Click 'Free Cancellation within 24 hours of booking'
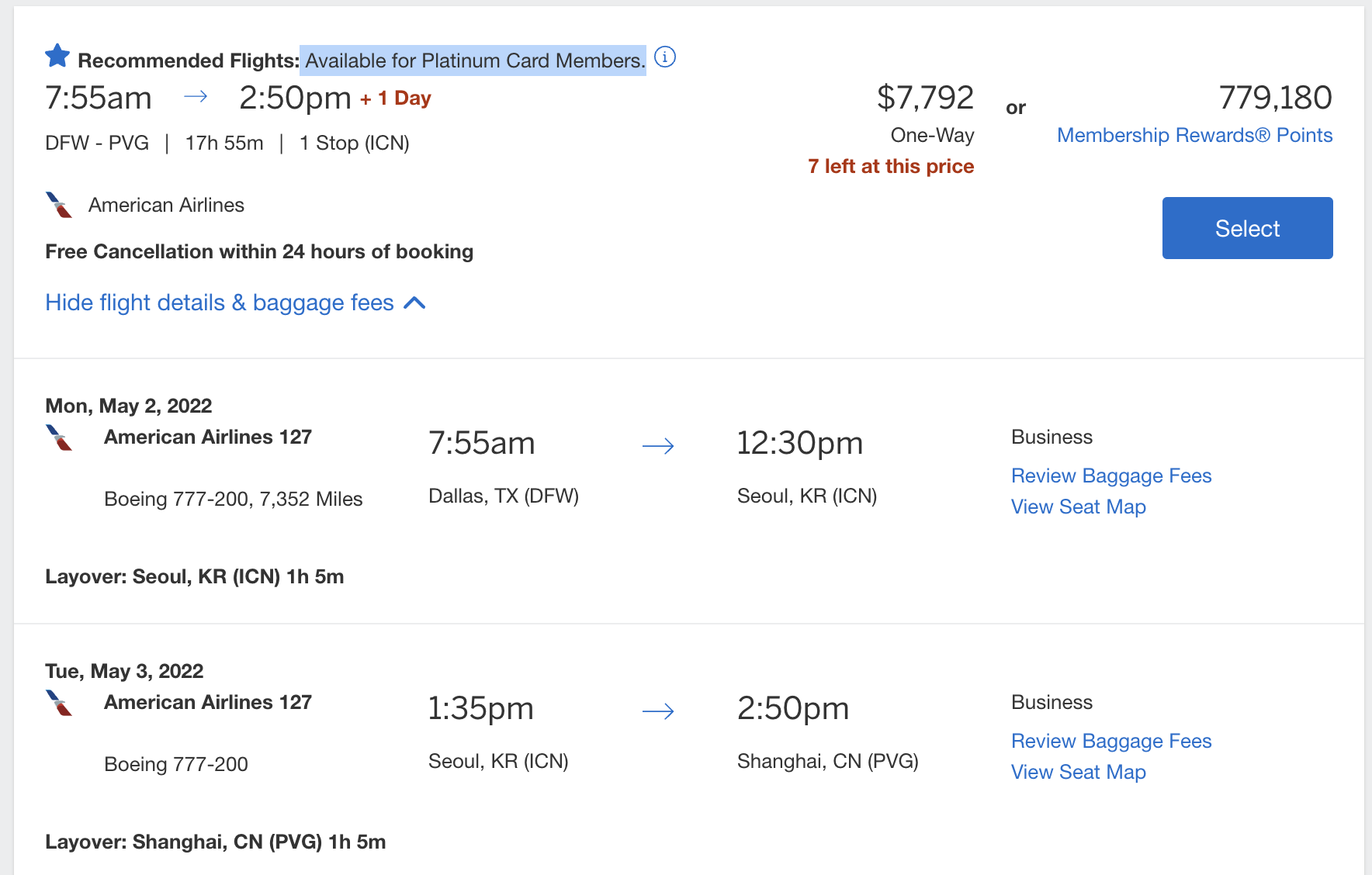 (x=259, y=251)
